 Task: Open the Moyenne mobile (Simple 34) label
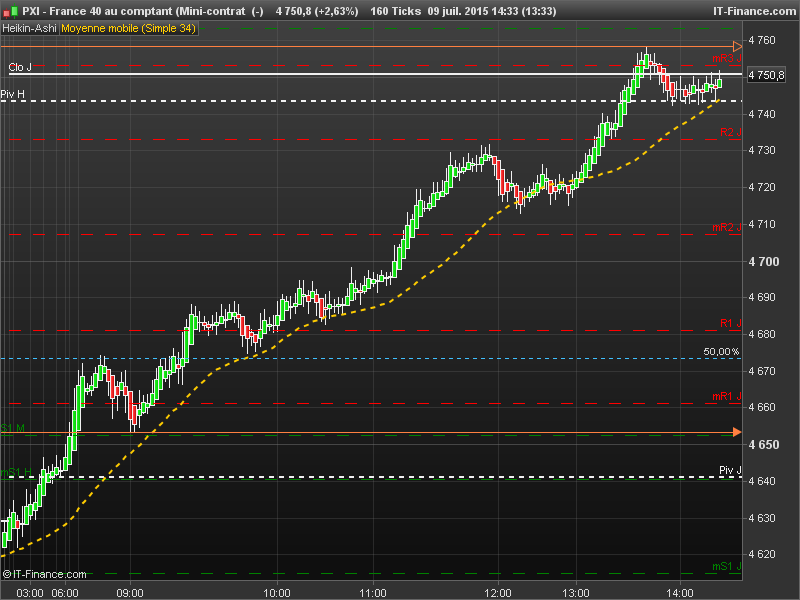coord(129,29)
